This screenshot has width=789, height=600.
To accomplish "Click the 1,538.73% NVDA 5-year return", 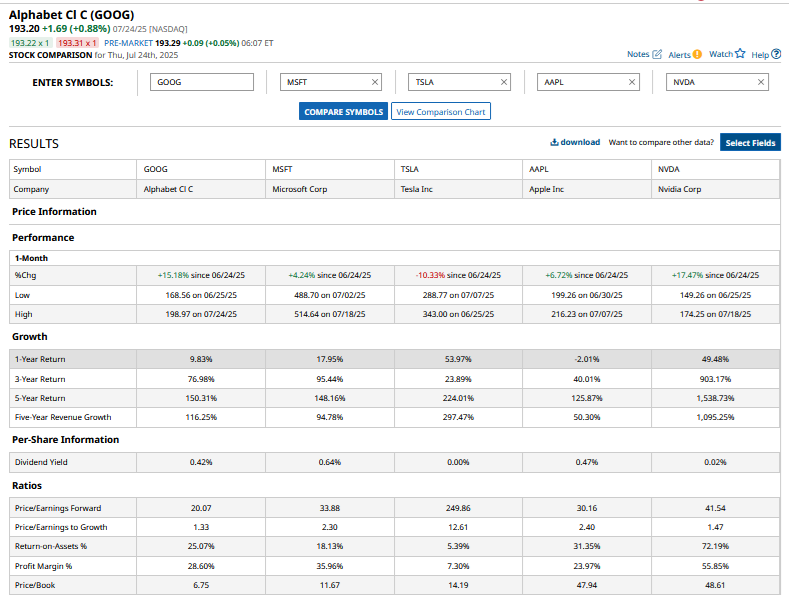I will click(x=716, y=398).
